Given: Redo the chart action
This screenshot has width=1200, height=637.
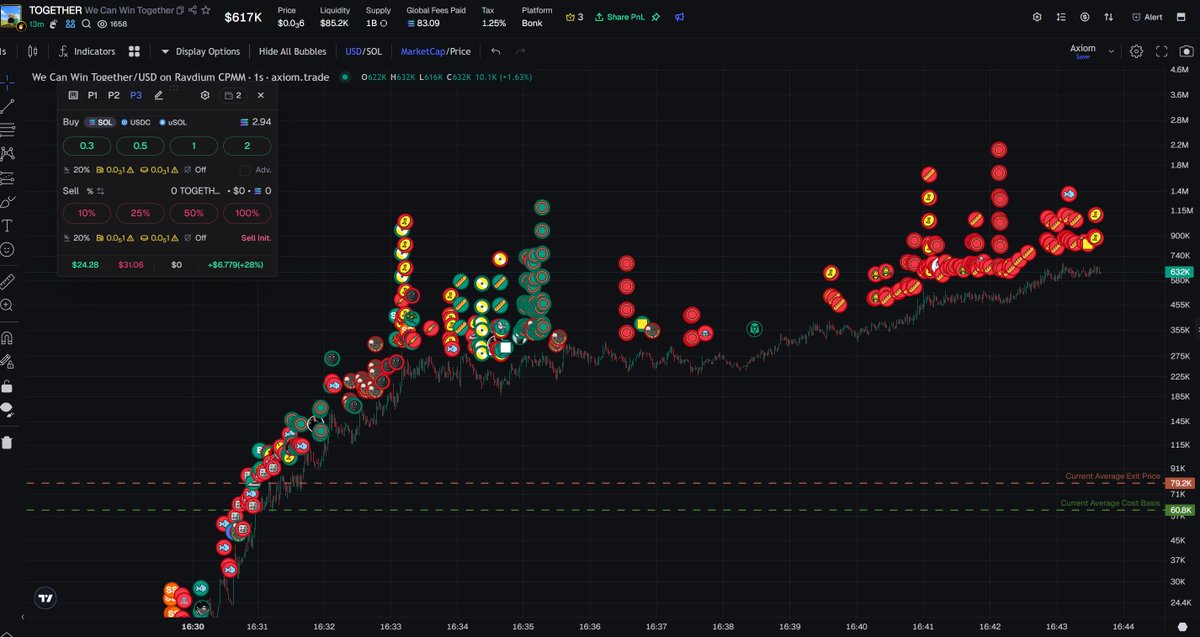Looking at the screenshot, I should point(520,51).
